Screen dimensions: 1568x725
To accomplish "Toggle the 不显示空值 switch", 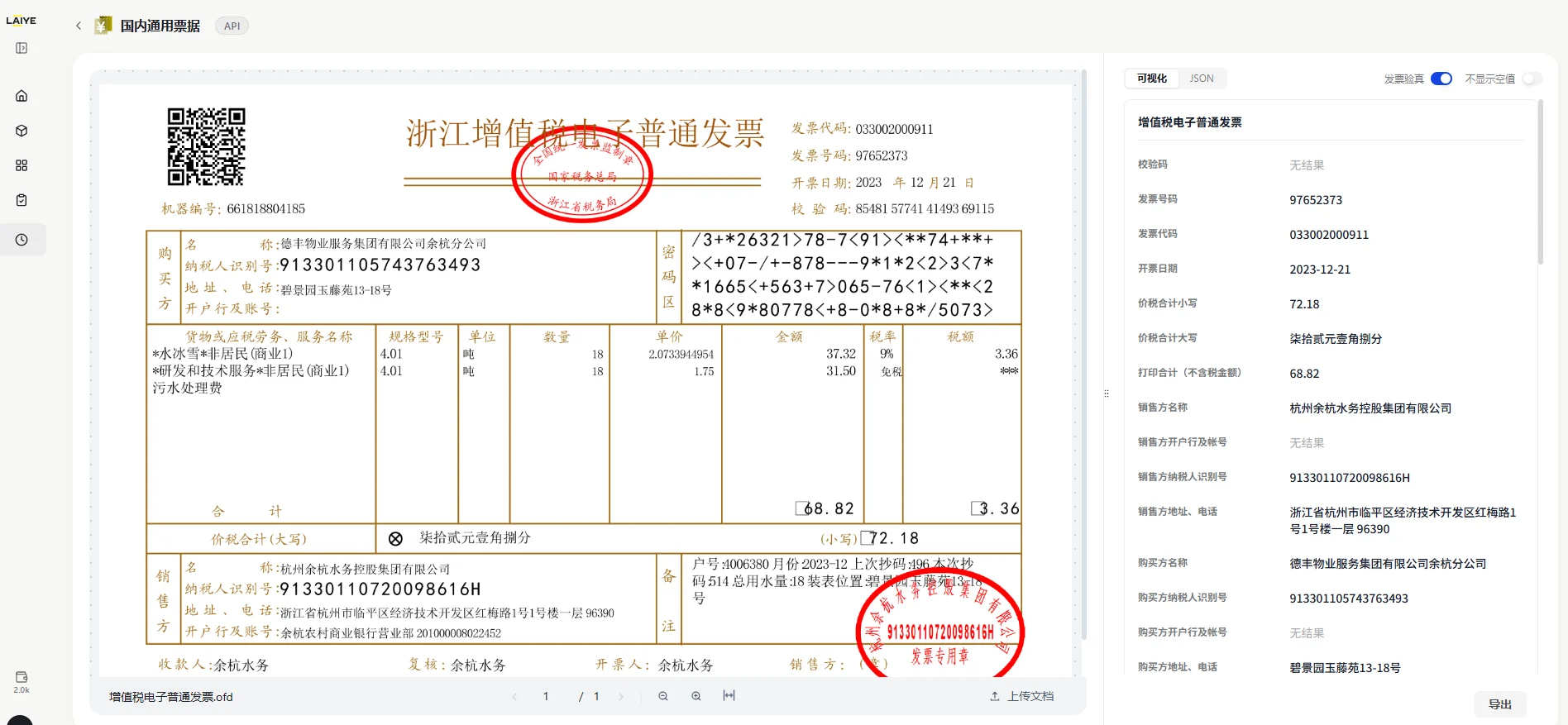I will [x=1532, y=79].
